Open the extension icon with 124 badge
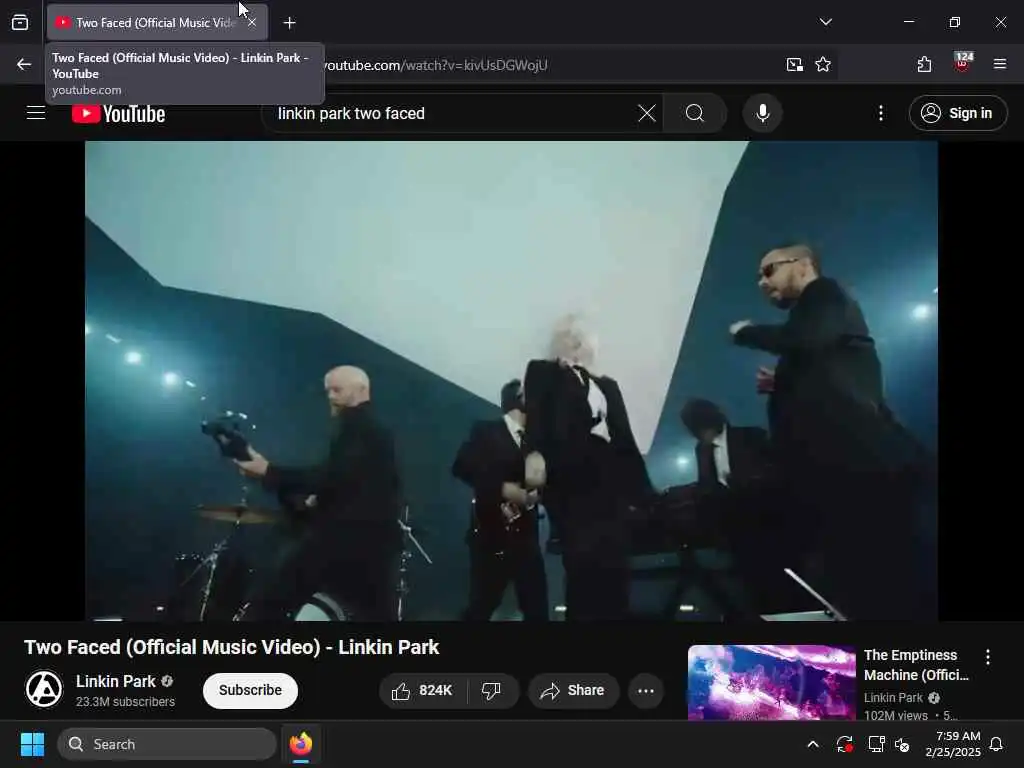 click(x=962, y=63)
